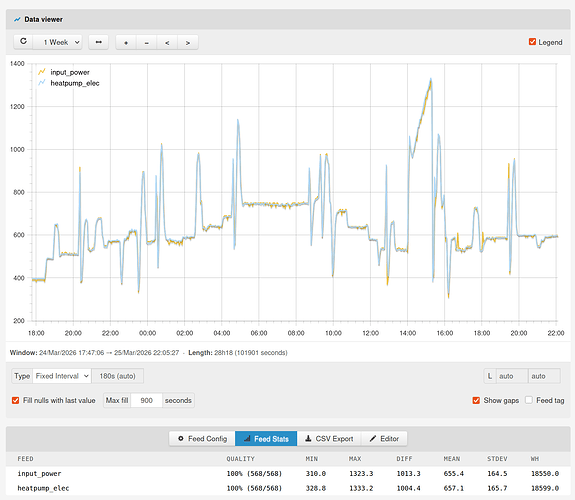The image size is (575, 500).
Task: Zoom out with the minus icon
Action: coord(147,43)
